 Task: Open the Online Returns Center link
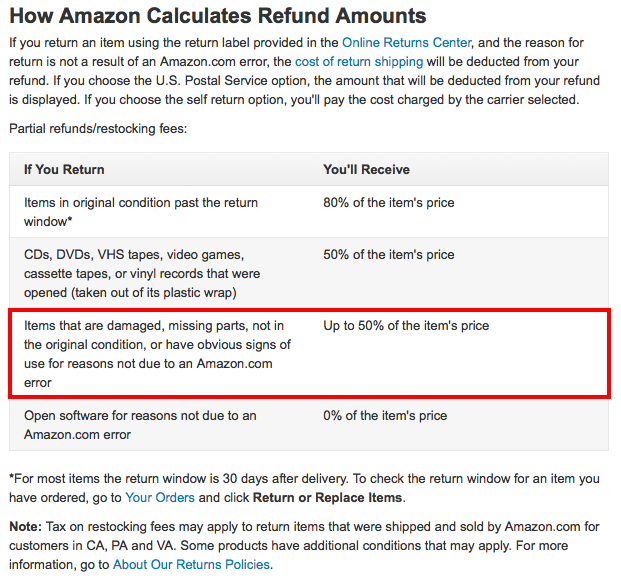tap(407, 43)
